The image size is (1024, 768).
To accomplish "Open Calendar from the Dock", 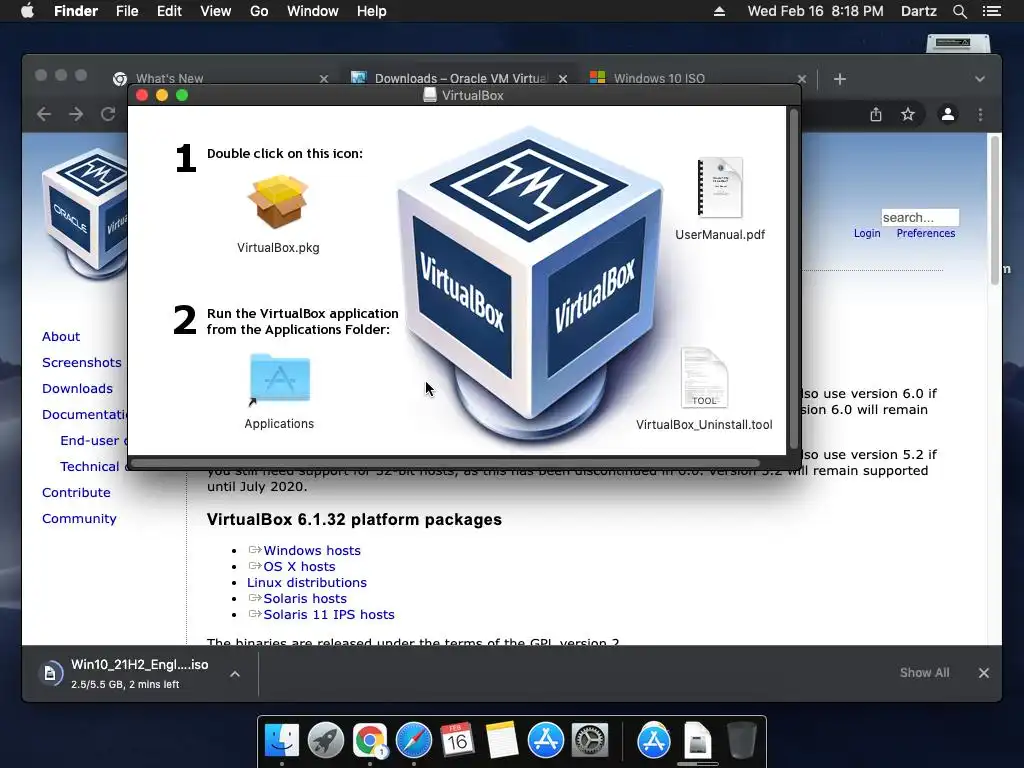I will click(457, 741).
